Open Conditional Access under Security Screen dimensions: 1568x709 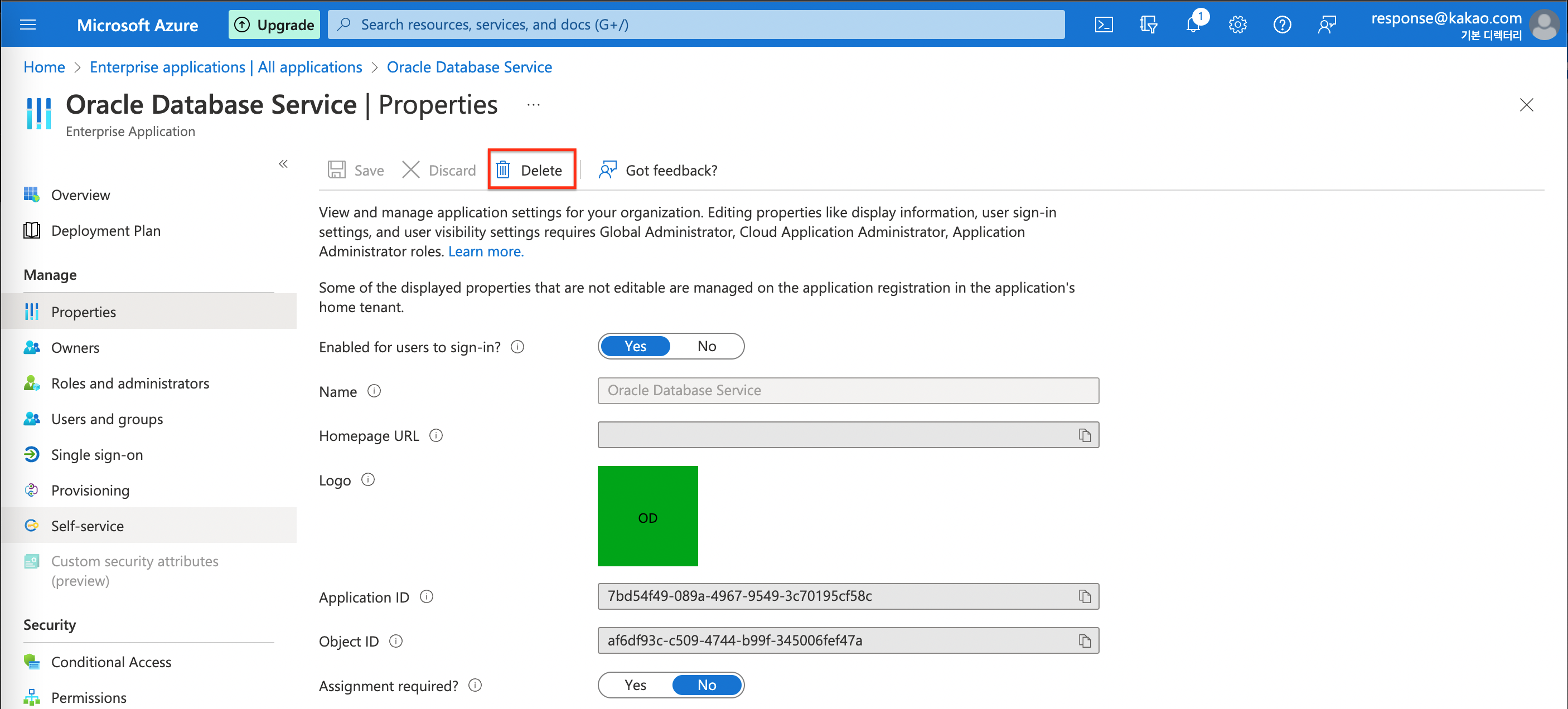pos(148,662)
